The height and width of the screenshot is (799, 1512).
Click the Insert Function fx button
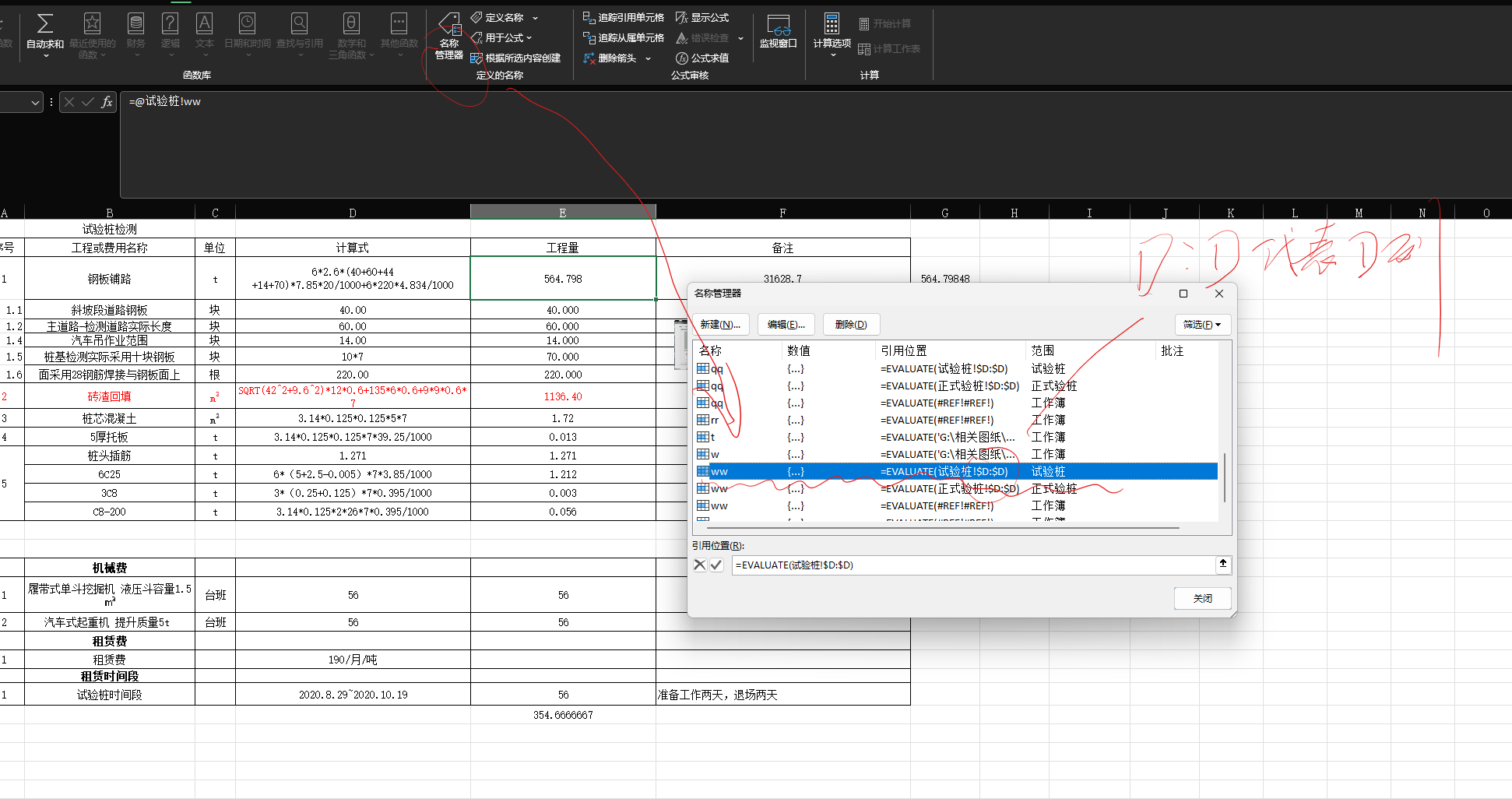[107, 102]
